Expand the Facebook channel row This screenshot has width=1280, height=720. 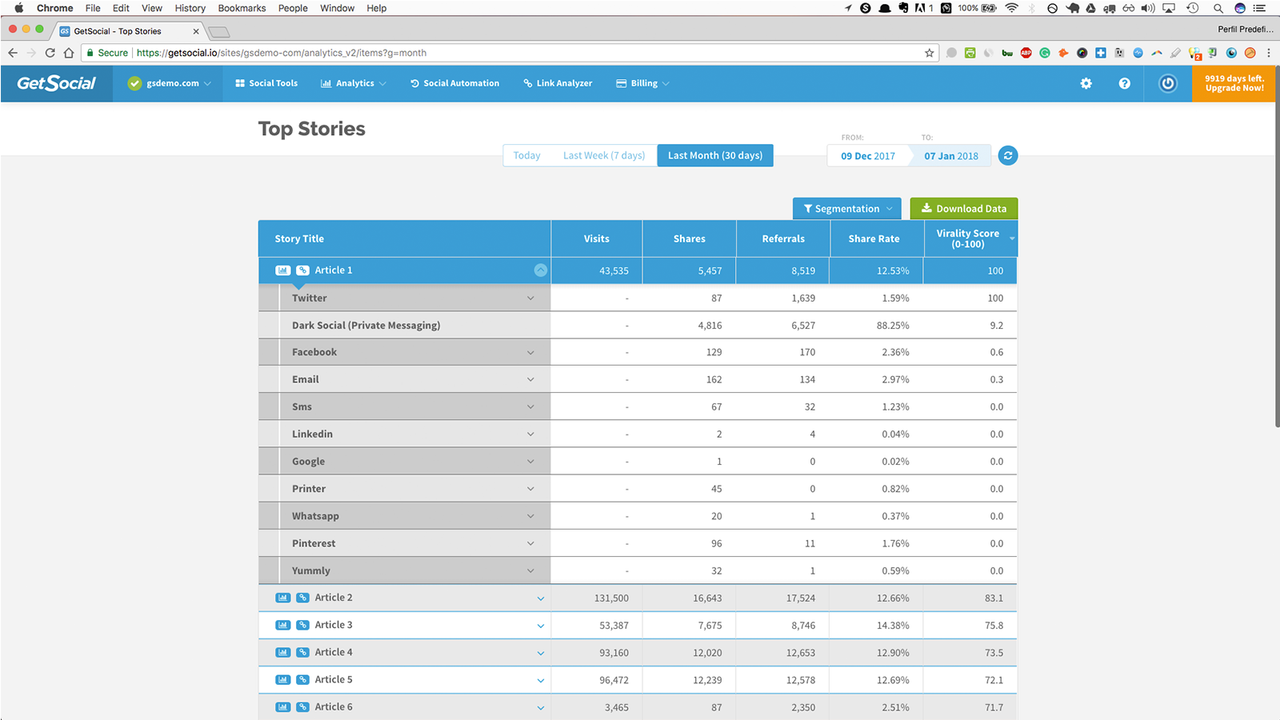coord(531,351)
